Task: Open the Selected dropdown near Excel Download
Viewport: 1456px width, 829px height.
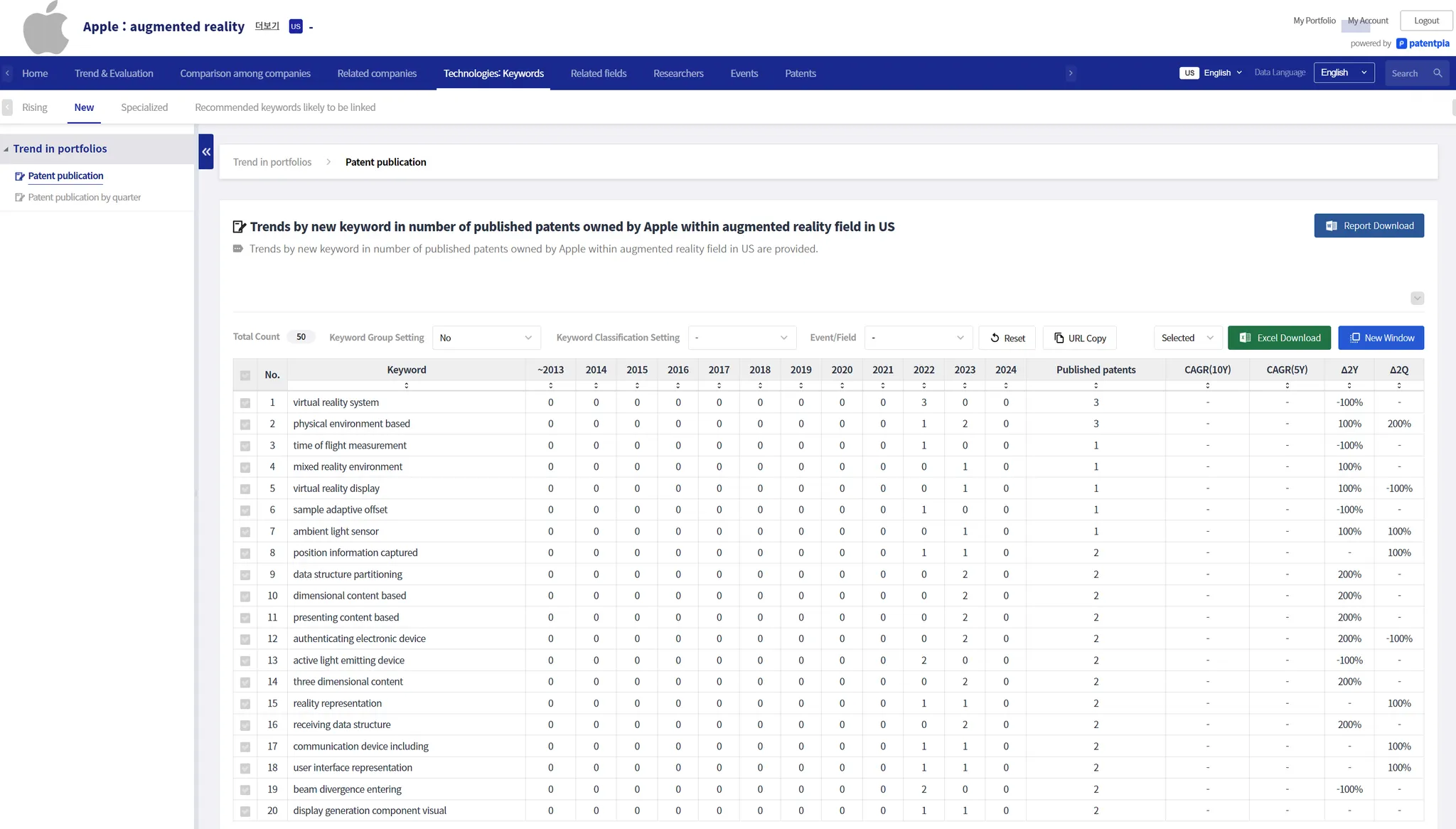Action: 1187,338
